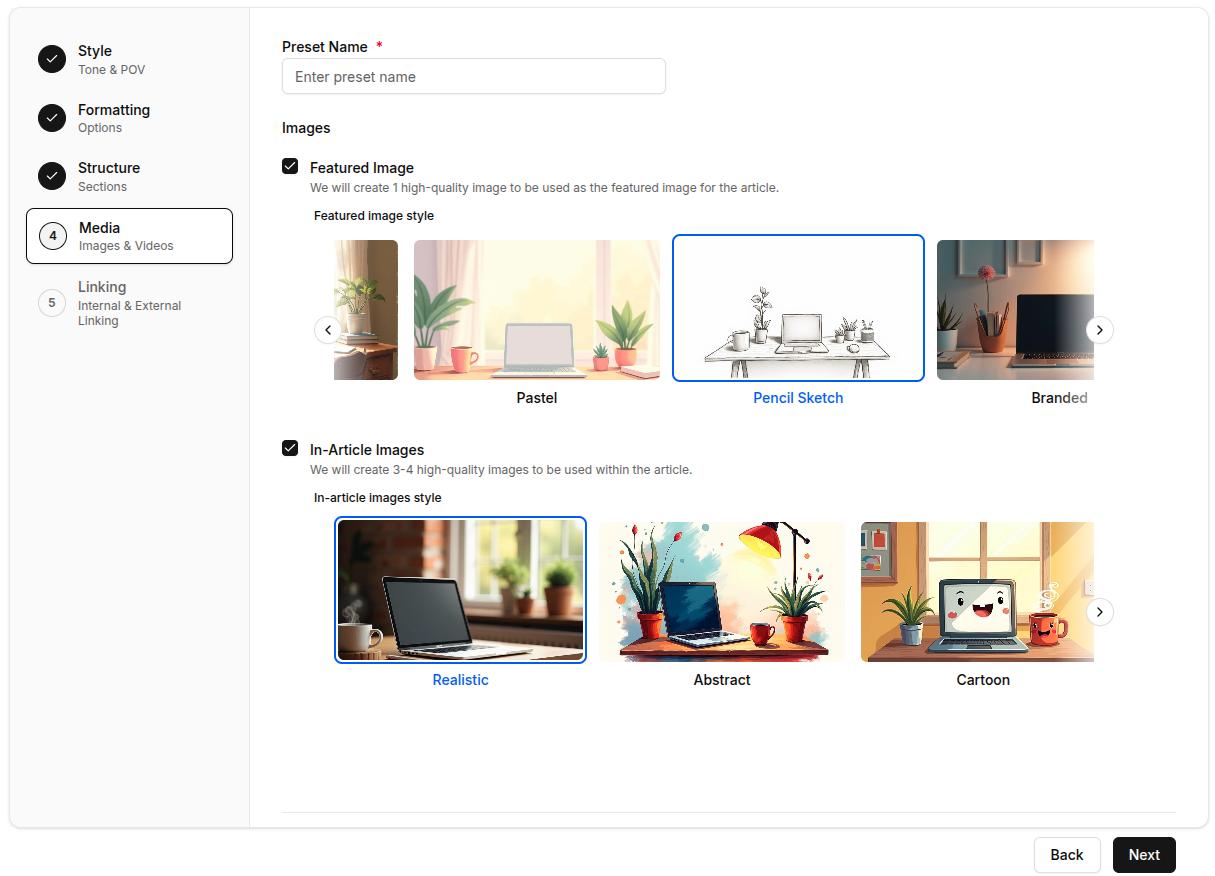
Task: Click the Back button
Action: [x=1066, y=855]
